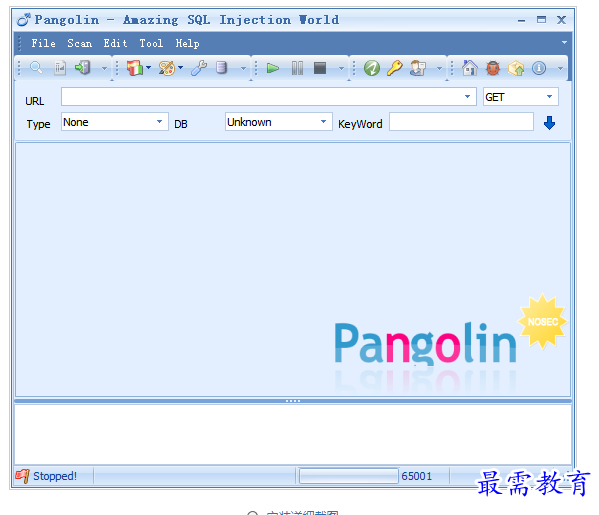Open the palette icon dropdown arrow
599x515 pixels.
tap(180, 68)
